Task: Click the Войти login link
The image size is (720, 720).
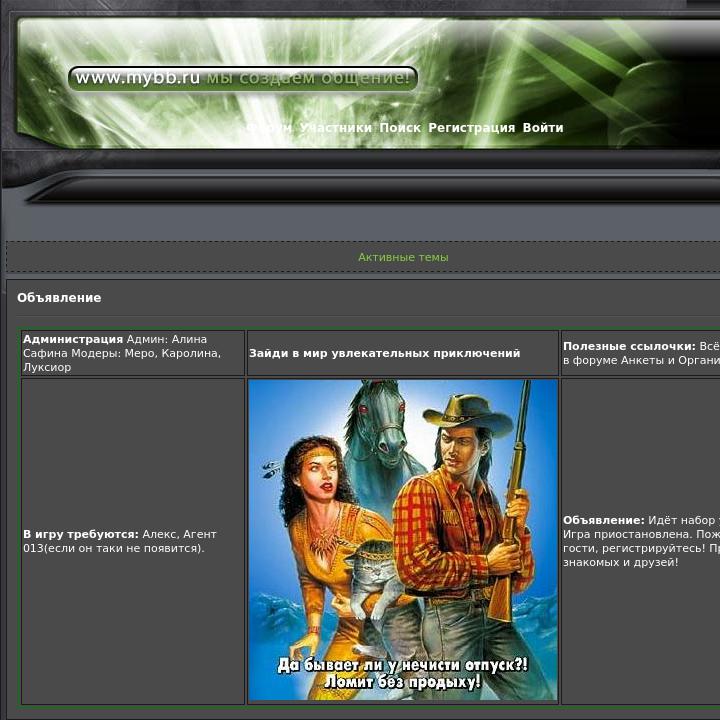Action: 543,128
